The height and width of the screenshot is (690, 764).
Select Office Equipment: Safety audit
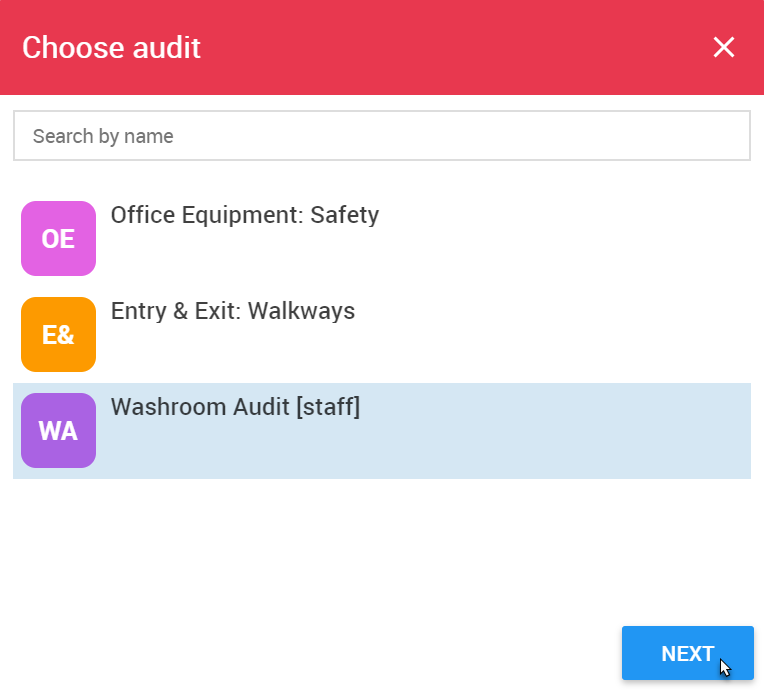[382, 238]
